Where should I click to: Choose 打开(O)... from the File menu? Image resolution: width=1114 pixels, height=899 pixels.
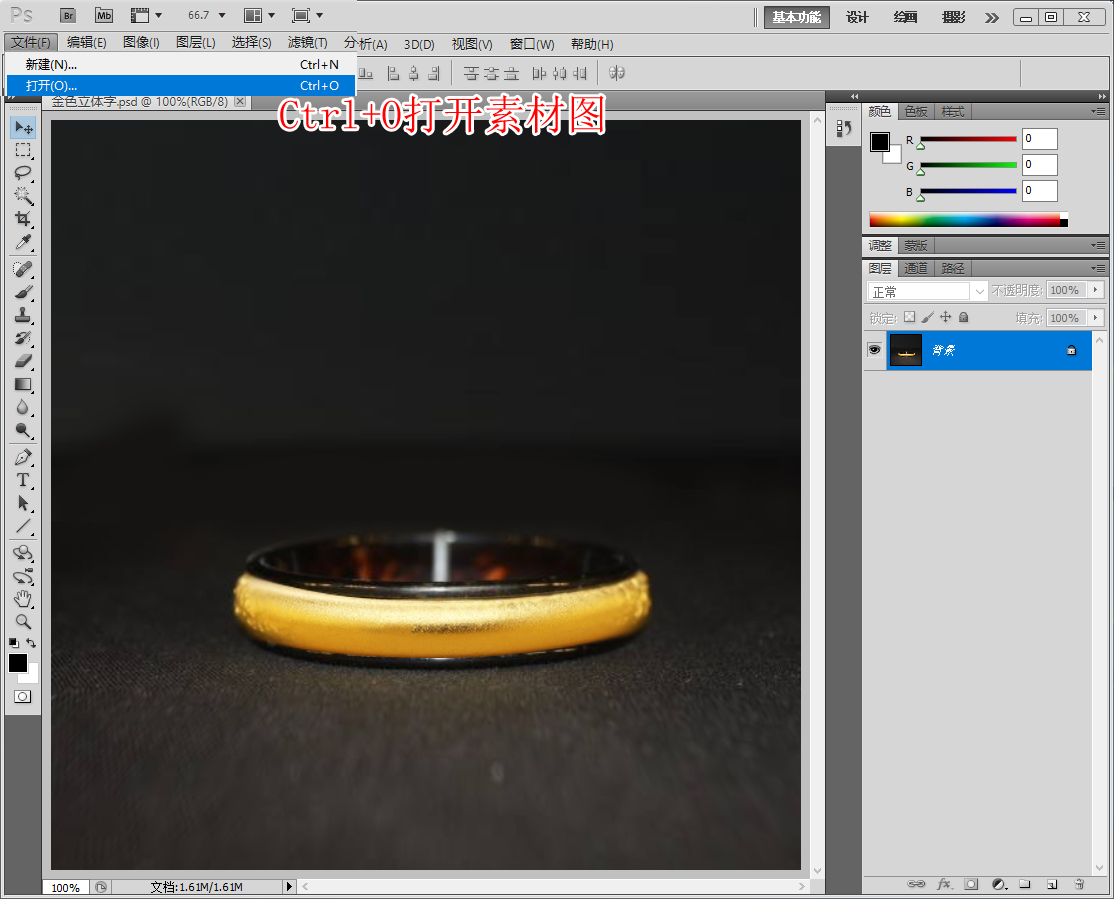[181, 85]
